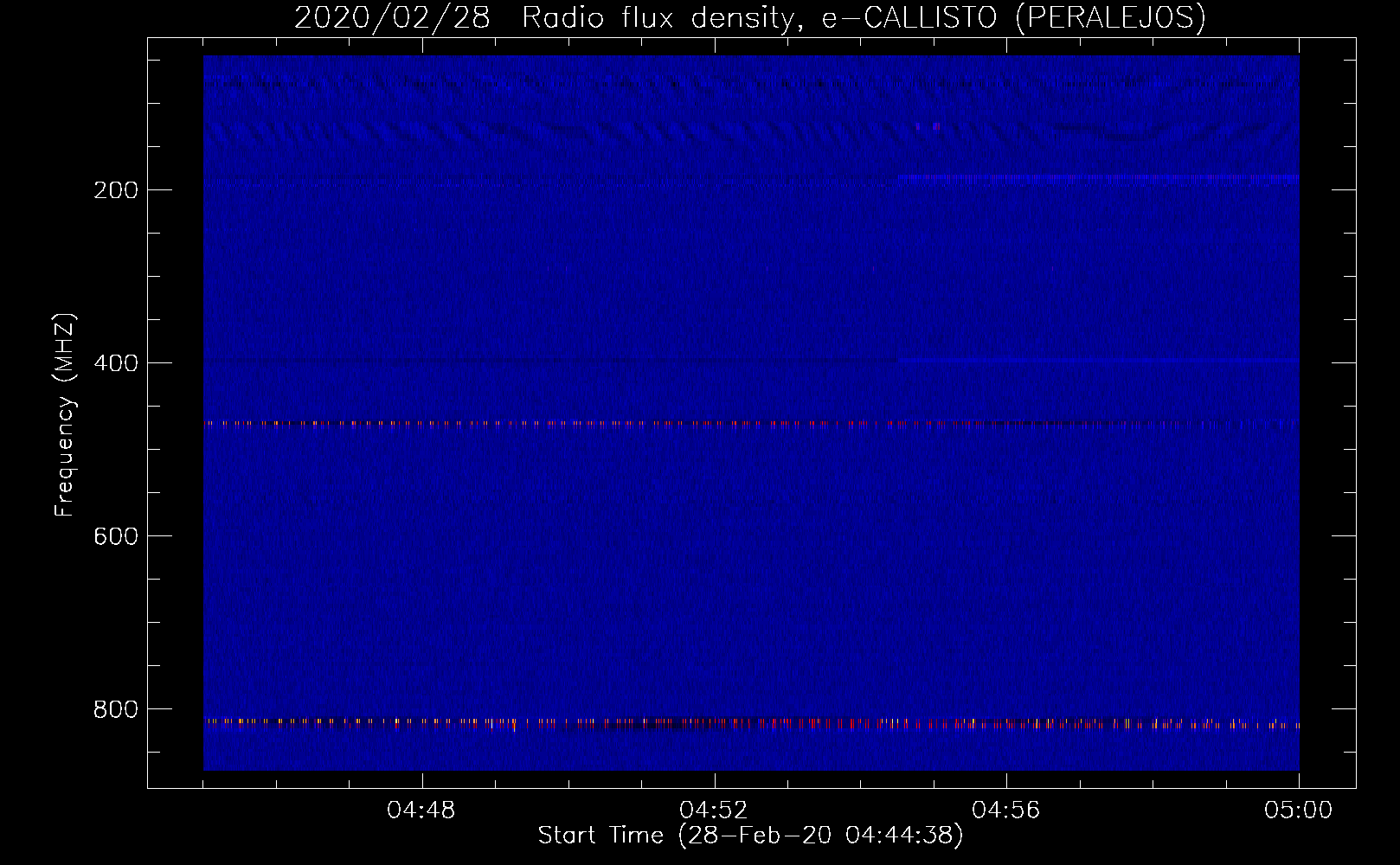Click the 600 frequency axis label
Viewport: 1400px width, 865px height.
116,536
